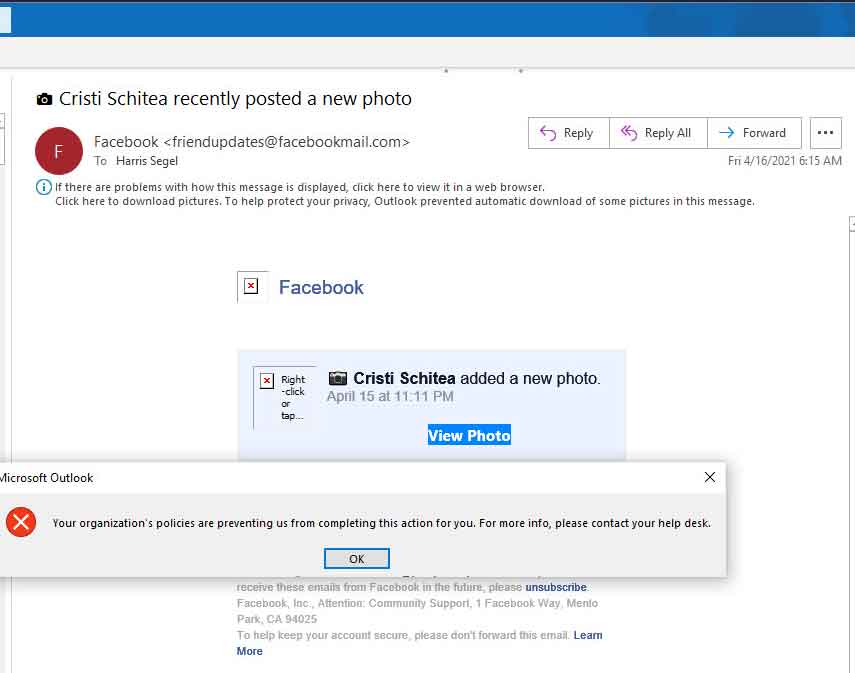
Task: Click the blocked profile picture placeholder
Action: pos(284,397)
